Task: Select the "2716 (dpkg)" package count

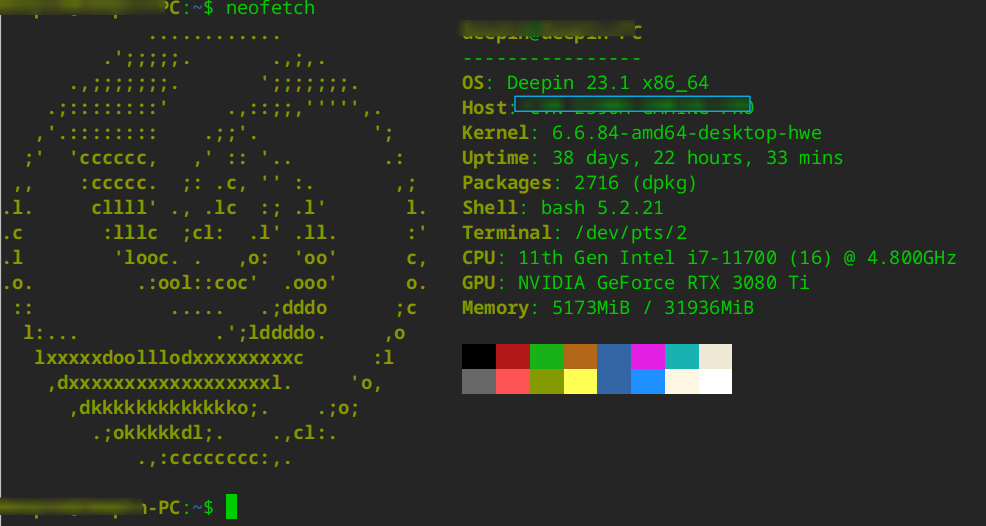Action: 636,182
